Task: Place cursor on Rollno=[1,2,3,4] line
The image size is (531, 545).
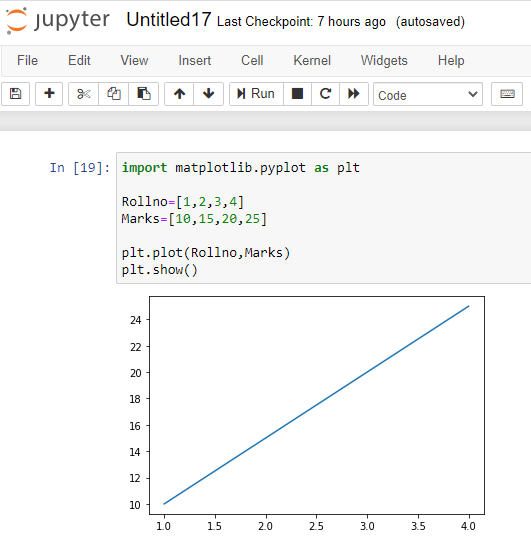Action: coord(183,202)
